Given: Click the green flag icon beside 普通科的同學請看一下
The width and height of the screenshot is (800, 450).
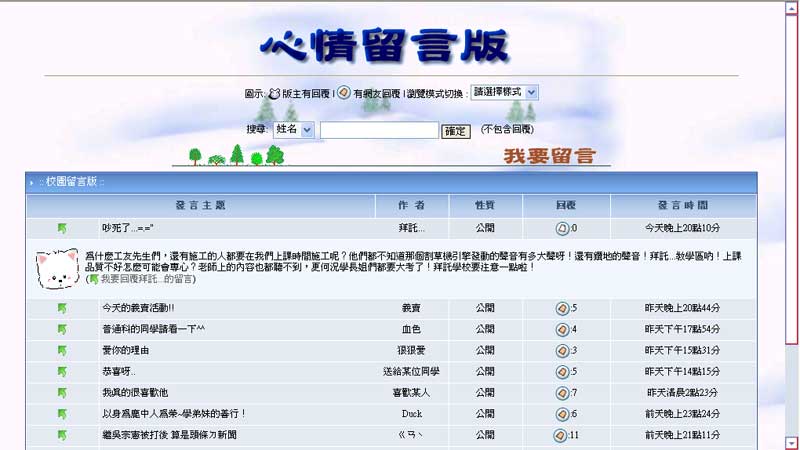Looking at the screenshot, I should coord(62,330).
